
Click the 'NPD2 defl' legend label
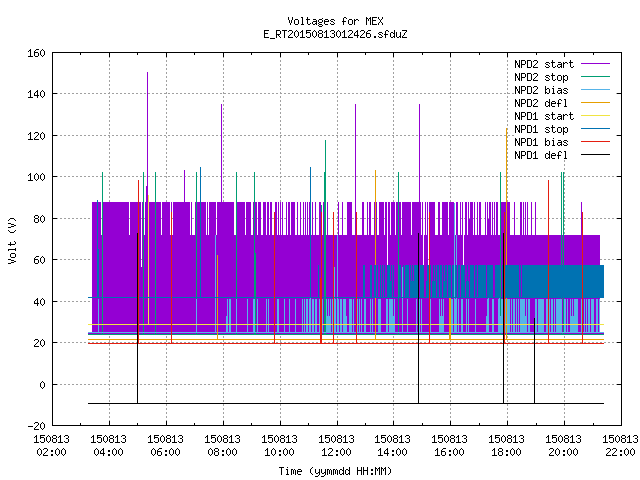(541, 103)
